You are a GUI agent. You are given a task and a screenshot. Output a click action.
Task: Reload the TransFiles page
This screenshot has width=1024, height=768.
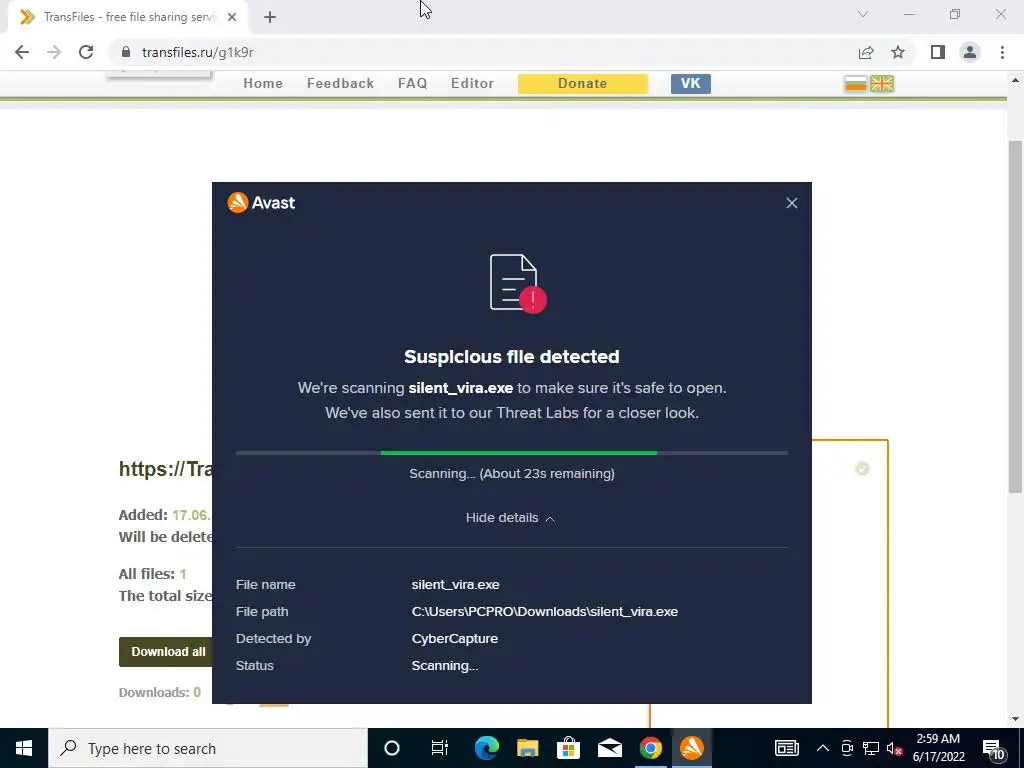coord(86,52)
